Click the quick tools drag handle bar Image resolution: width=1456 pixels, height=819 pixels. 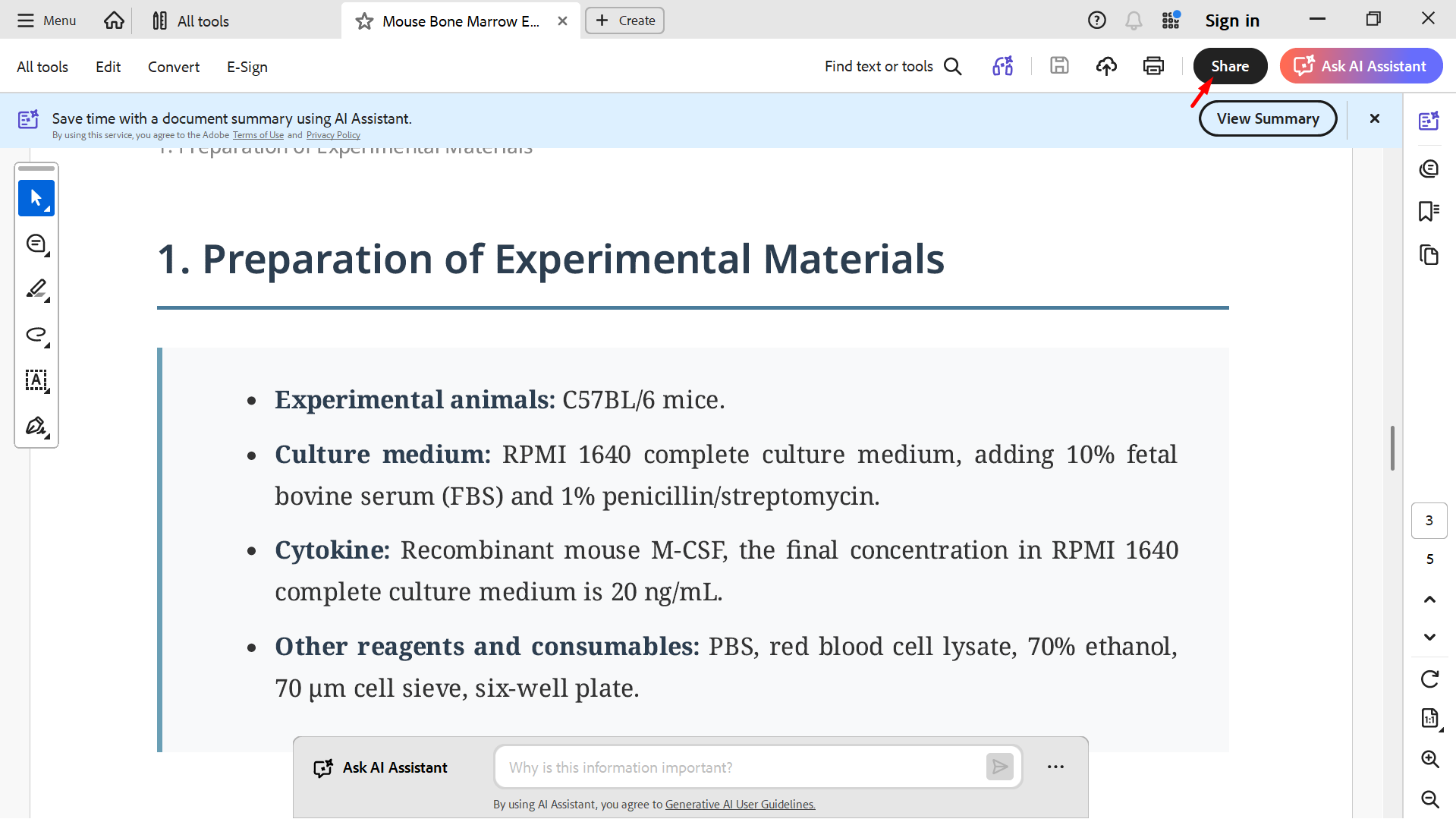[x=36, y=168]
